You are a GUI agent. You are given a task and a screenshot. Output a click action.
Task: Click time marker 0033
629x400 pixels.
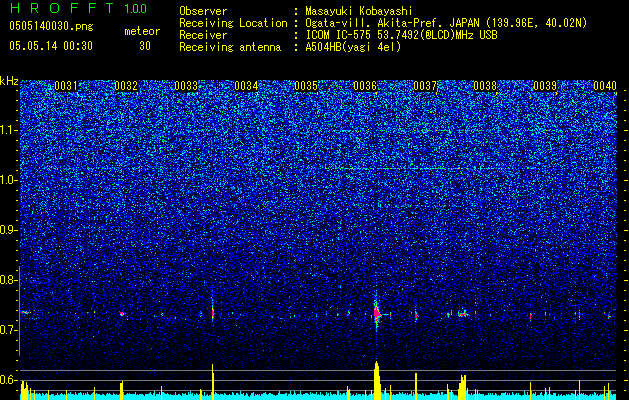186,86
